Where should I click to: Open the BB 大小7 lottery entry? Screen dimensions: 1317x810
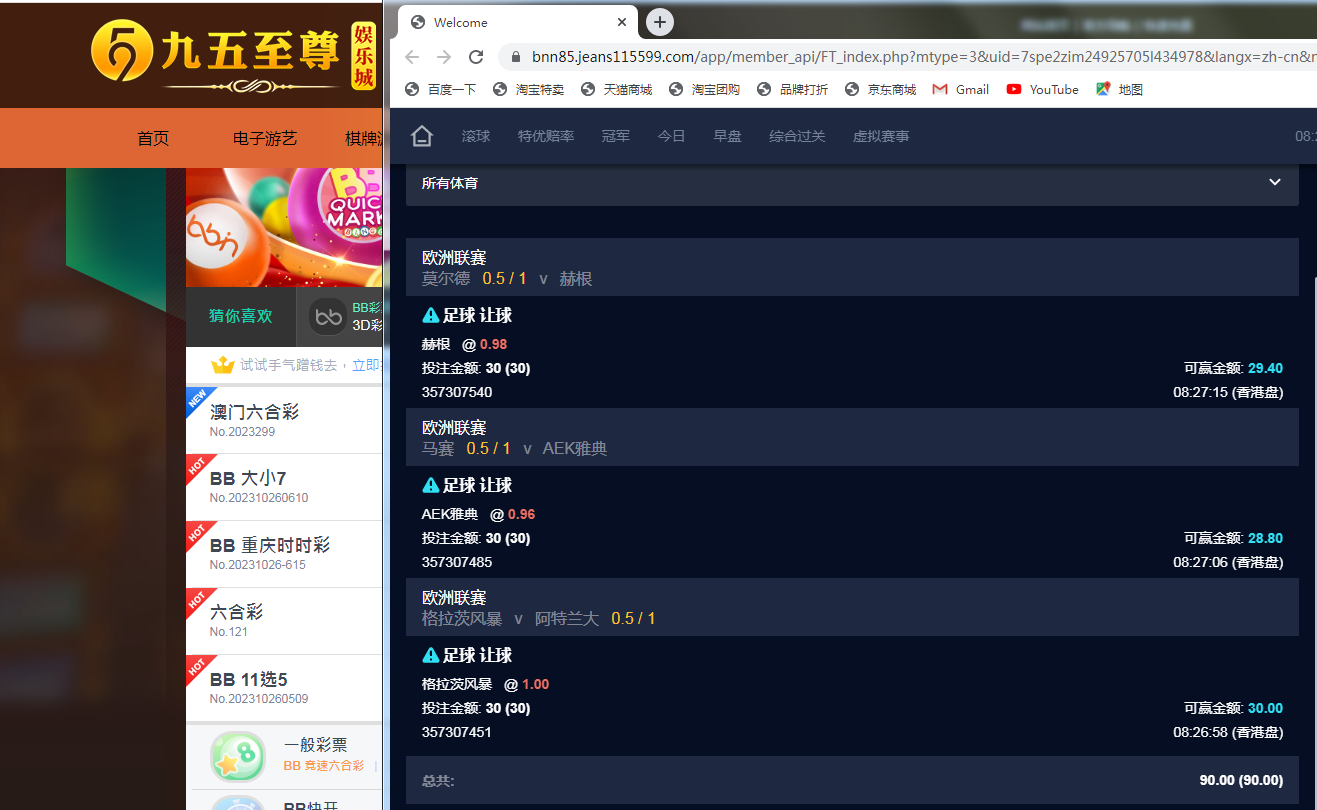[x=284, y=487]
